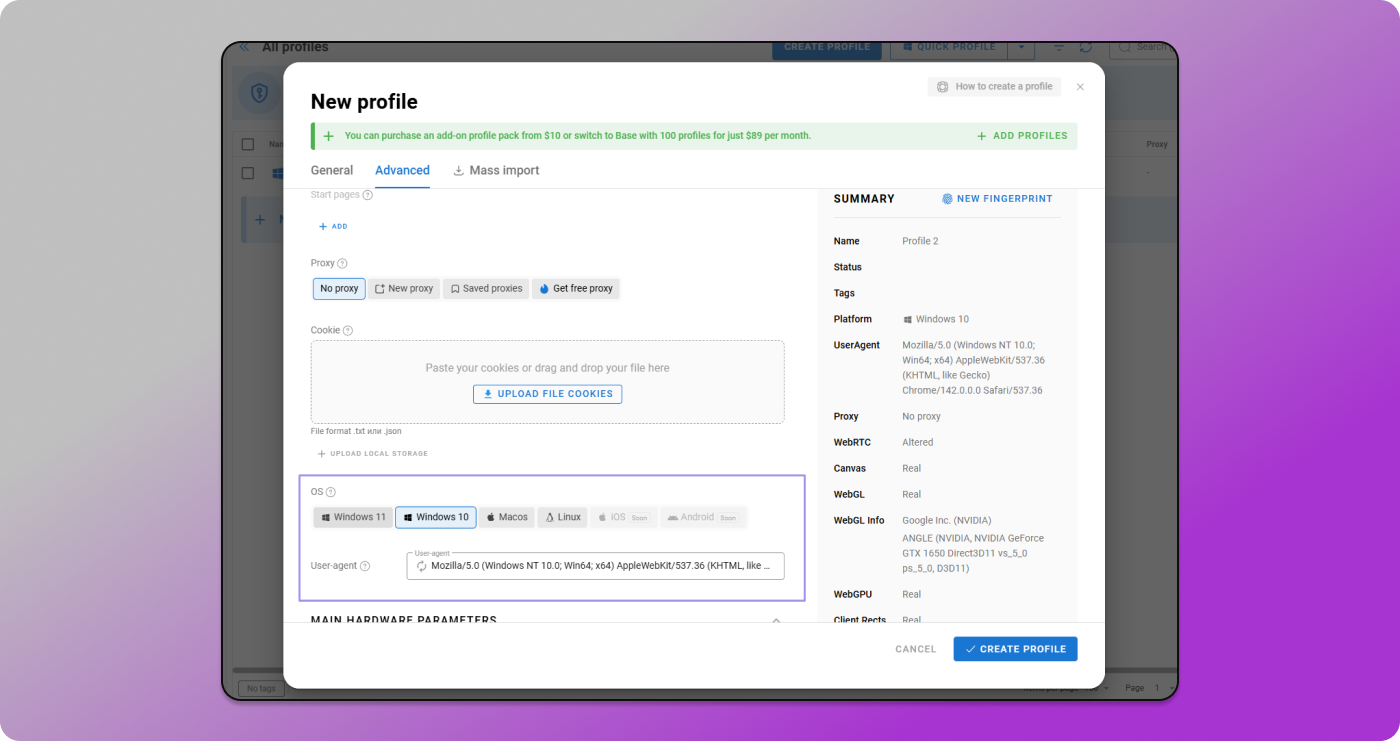Open the How to create a profile guide
Viewport: 1400px width, 741px height.
point(994,87)
